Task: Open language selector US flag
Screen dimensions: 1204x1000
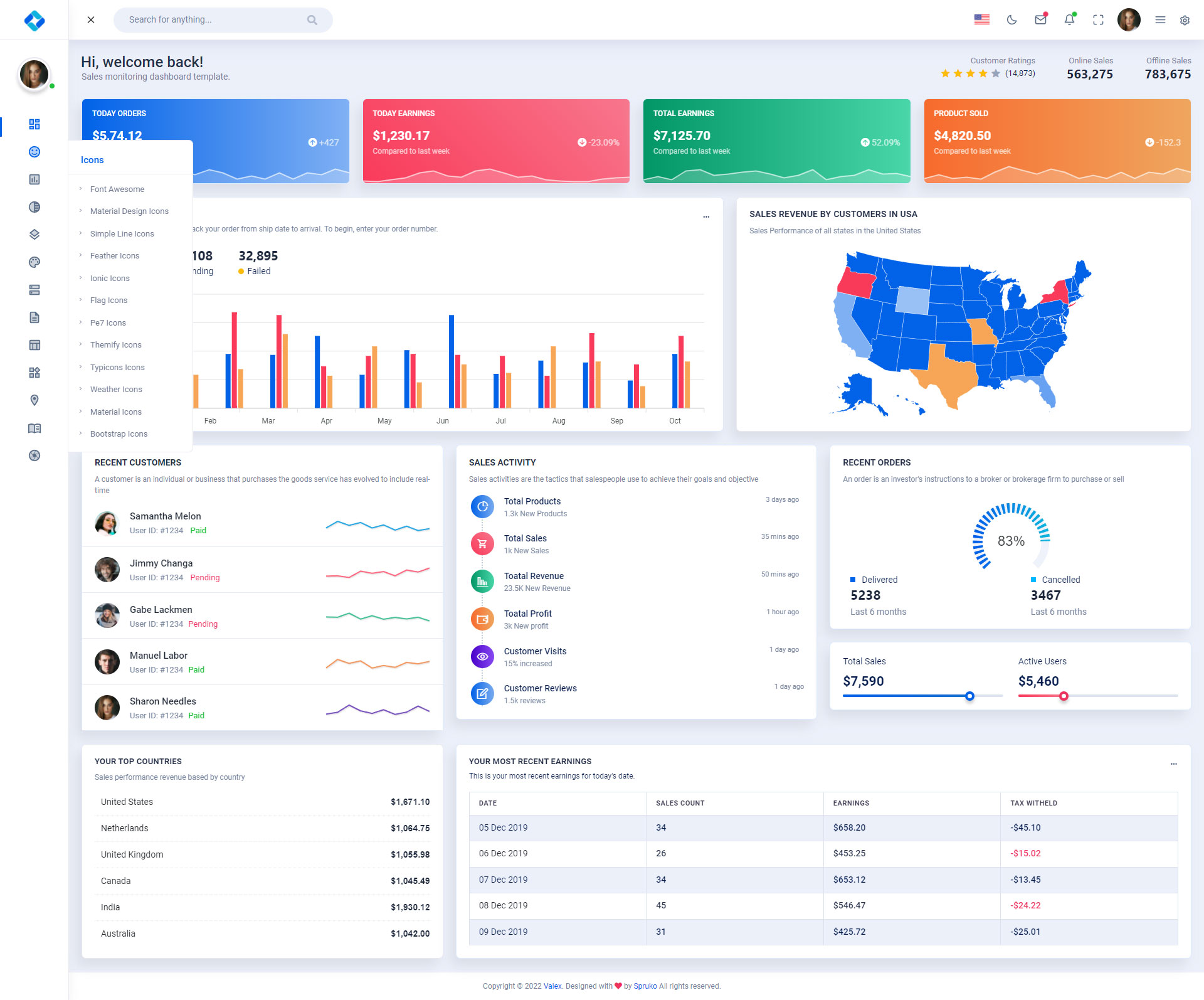Action: pyautogui.click(x=981, y=20)
